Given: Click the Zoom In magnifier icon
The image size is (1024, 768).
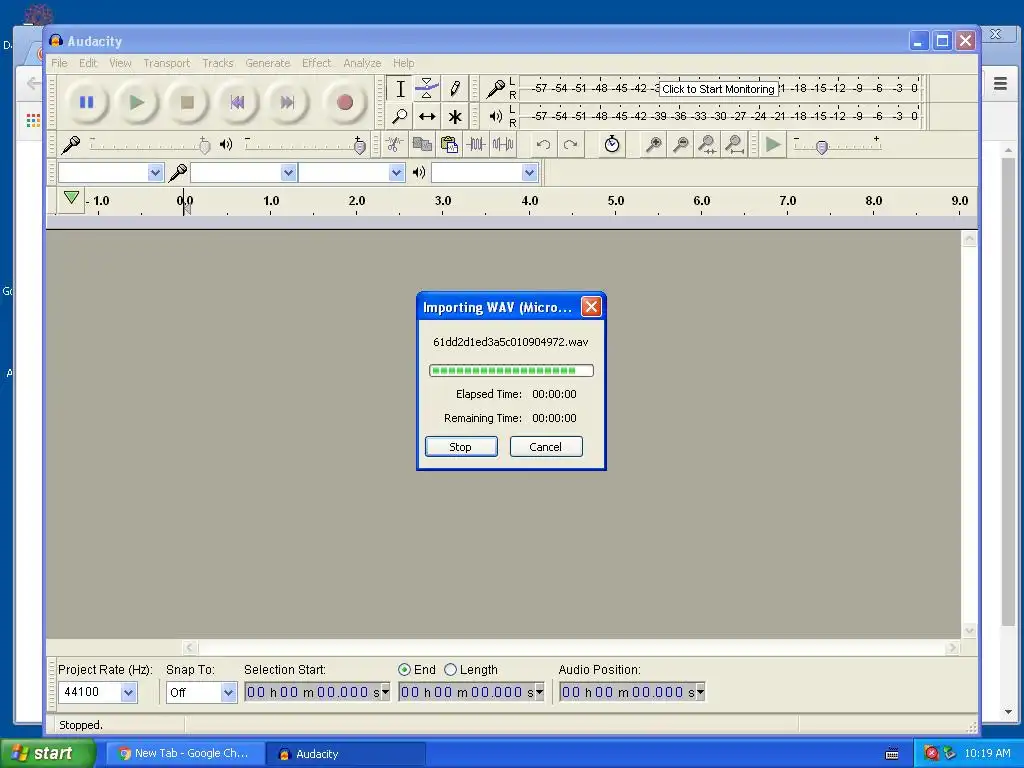Looking at the screenshot, I should 653,144.
